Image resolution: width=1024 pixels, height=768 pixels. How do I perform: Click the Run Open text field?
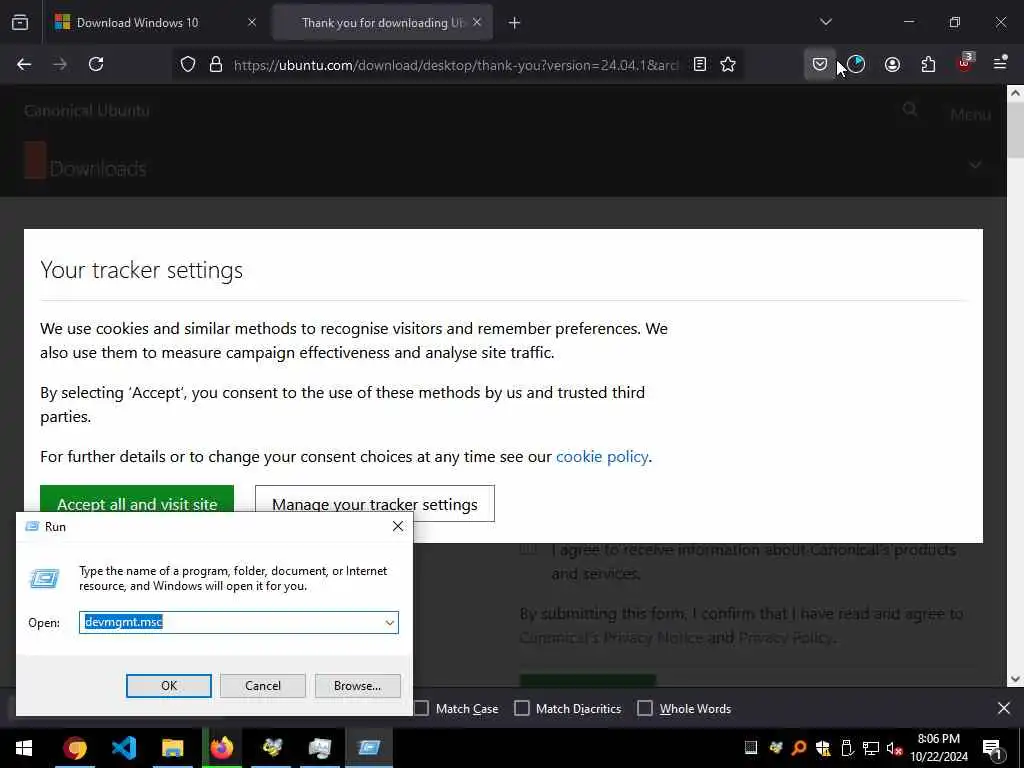click(x=232, y=622)
